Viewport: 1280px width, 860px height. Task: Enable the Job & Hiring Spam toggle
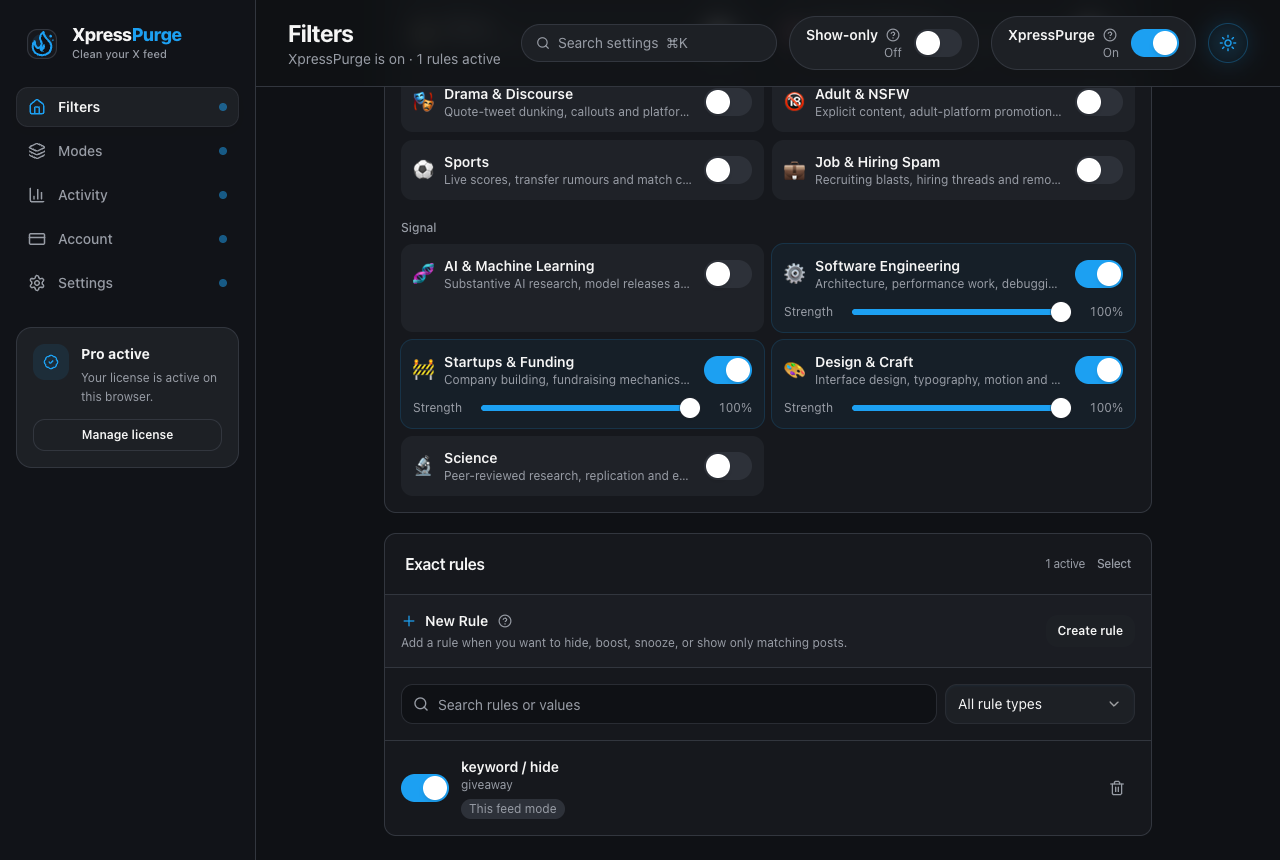click(1099, 170)
